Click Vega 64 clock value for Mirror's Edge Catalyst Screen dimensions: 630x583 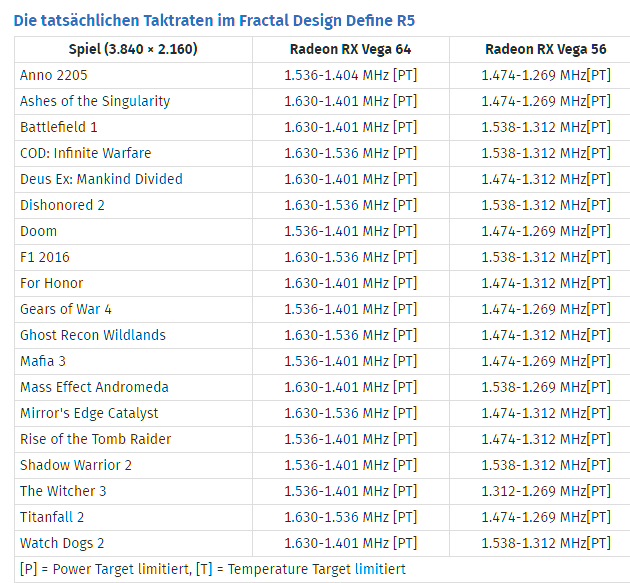350,413
